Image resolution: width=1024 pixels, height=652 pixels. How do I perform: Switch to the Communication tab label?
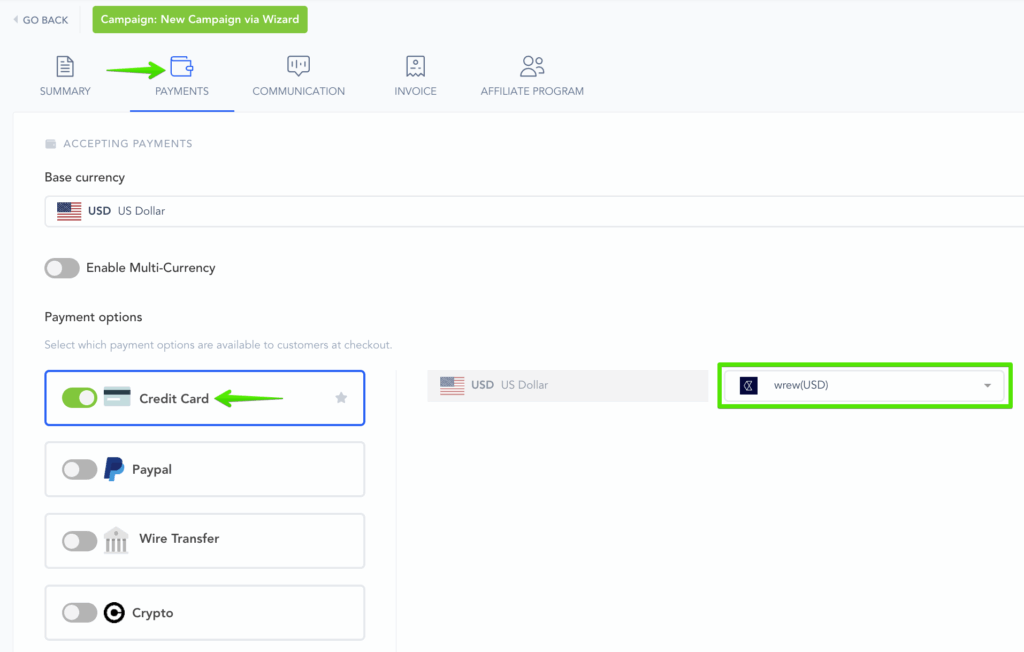tap(298, 91)
